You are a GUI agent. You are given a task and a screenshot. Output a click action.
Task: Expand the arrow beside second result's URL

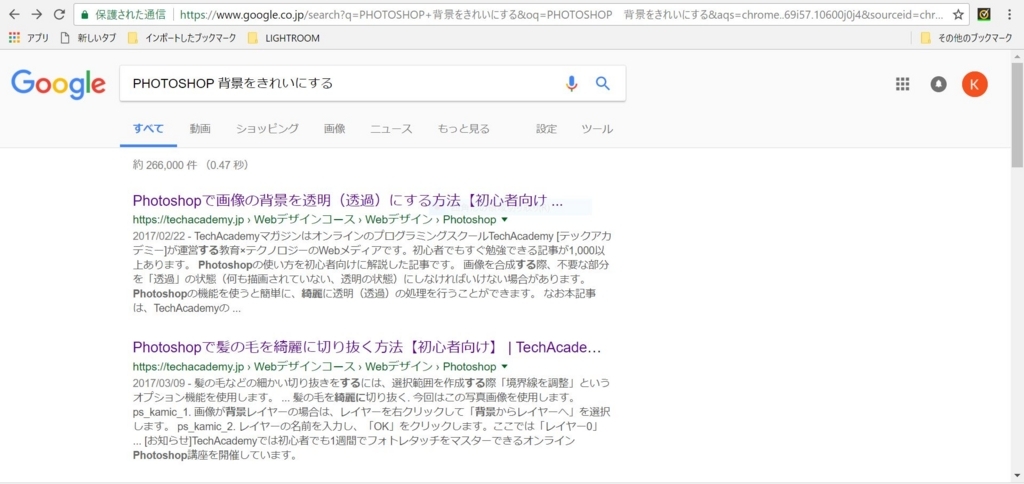(504, 367)
